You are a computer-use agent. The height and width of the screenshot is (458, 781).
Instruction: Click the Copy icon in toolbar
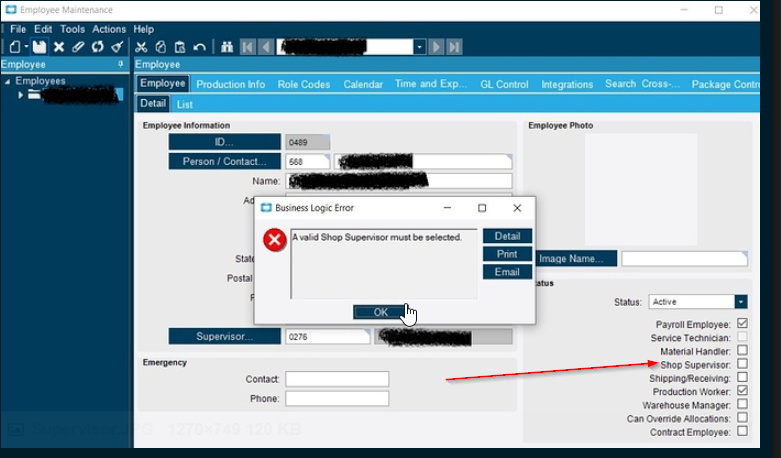point(160,47)
